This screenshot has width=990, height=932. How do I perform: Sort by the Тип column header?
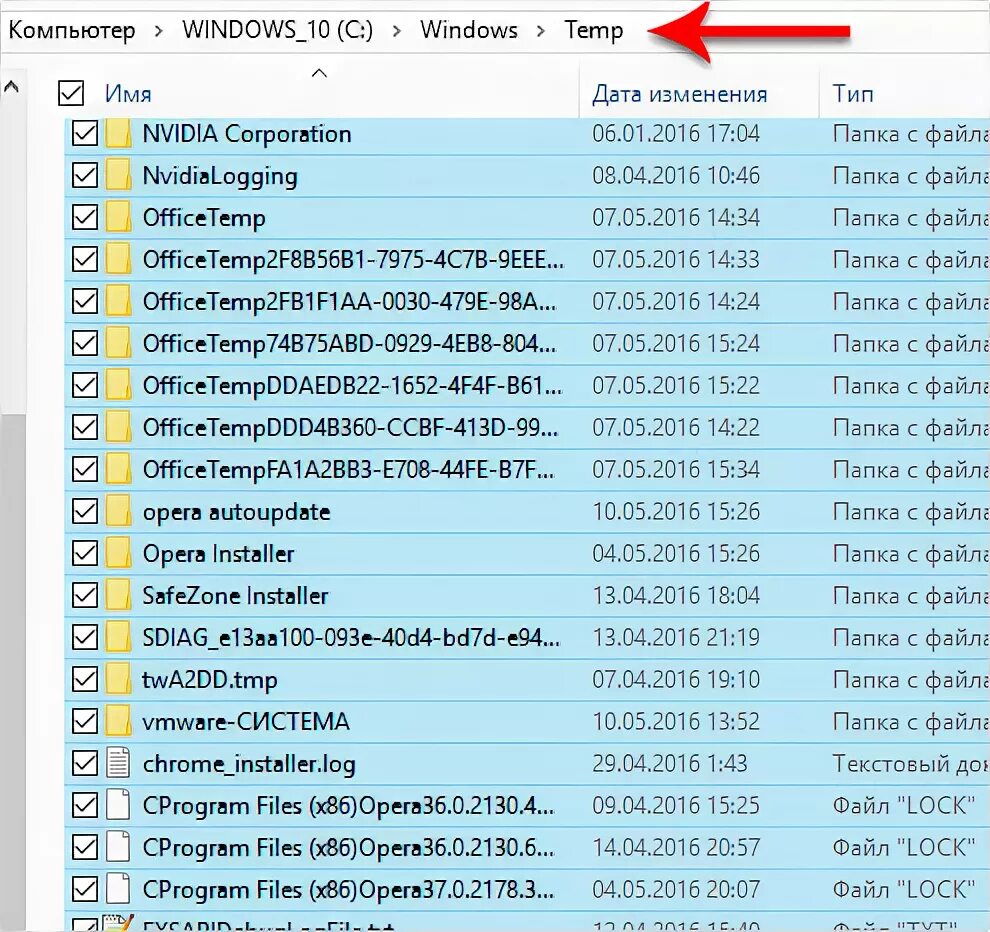pyautogui.click(x=853, y=93)
